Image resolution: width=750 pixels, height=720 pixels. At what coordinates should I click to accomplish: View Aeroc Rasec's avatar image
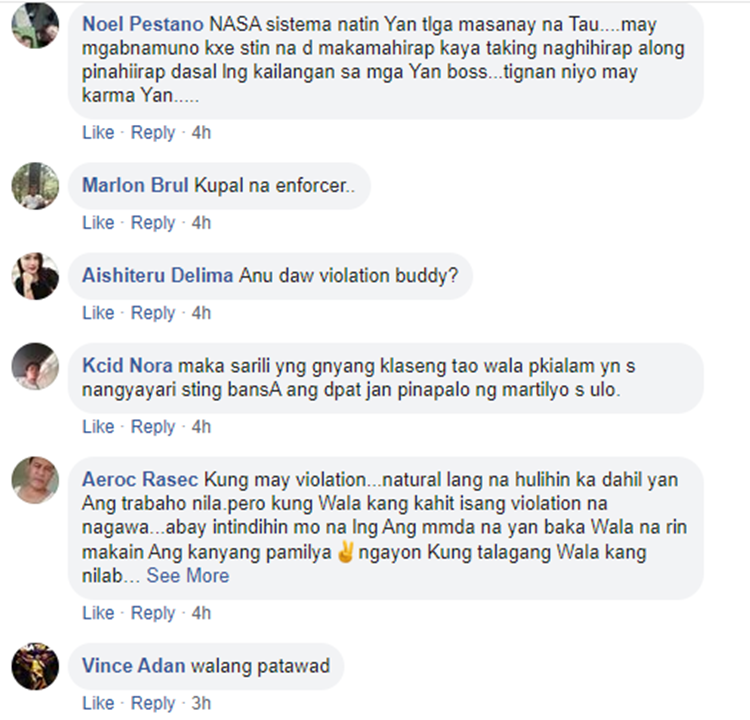pyautogui.click(x=35, y=480)
